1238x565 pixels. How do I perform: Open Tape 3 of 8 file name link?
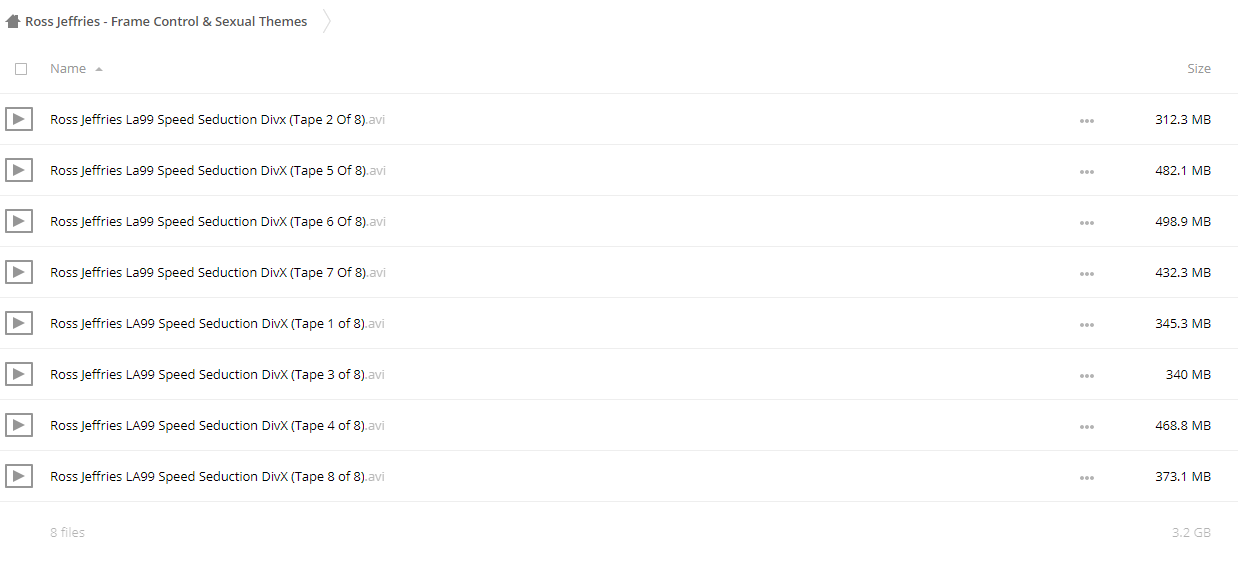pyautogui.click(x=208, y=374)
